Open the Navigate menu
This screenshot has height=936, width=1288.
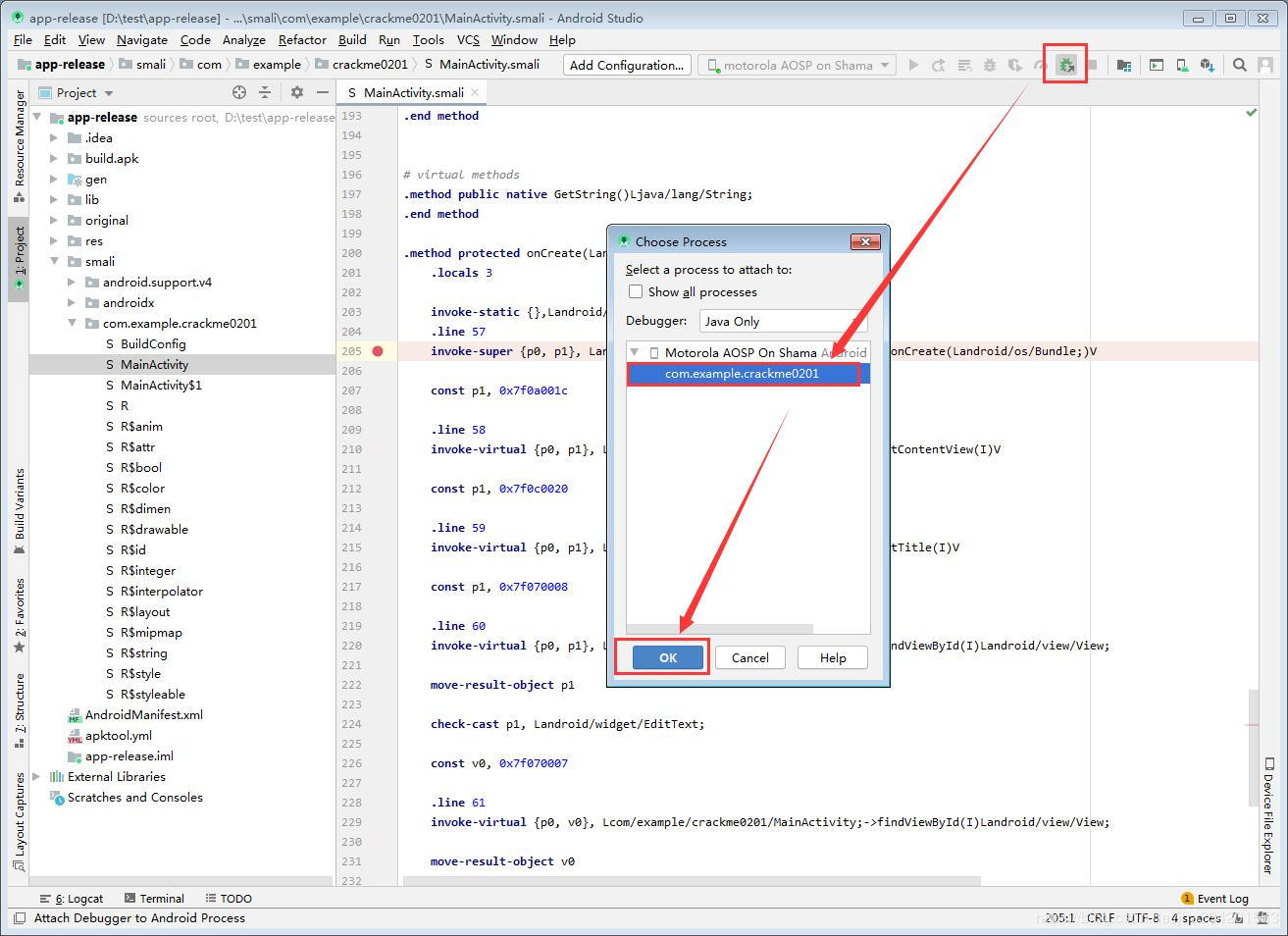141,39
